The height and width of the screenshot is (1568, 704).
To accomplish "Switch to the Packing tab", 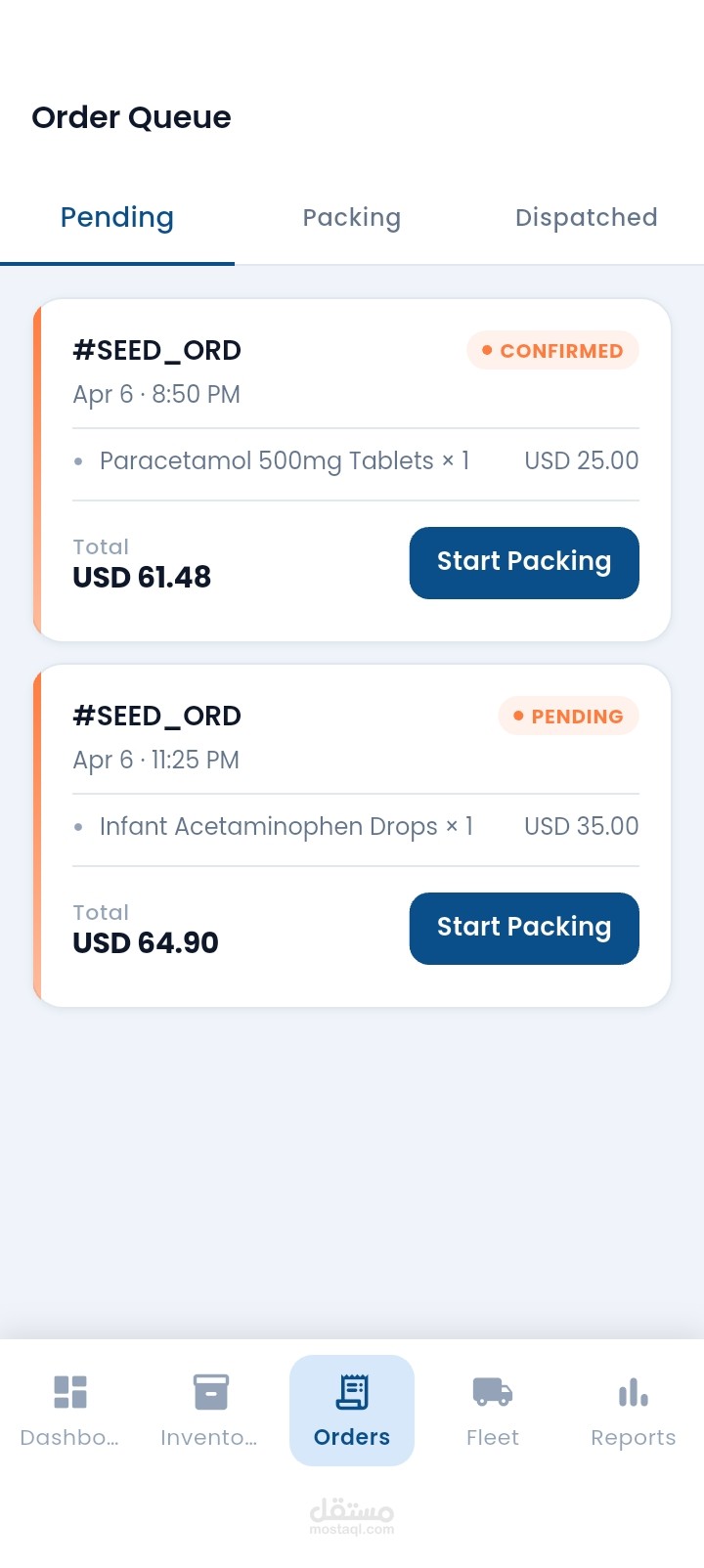I will coord(352,217).
